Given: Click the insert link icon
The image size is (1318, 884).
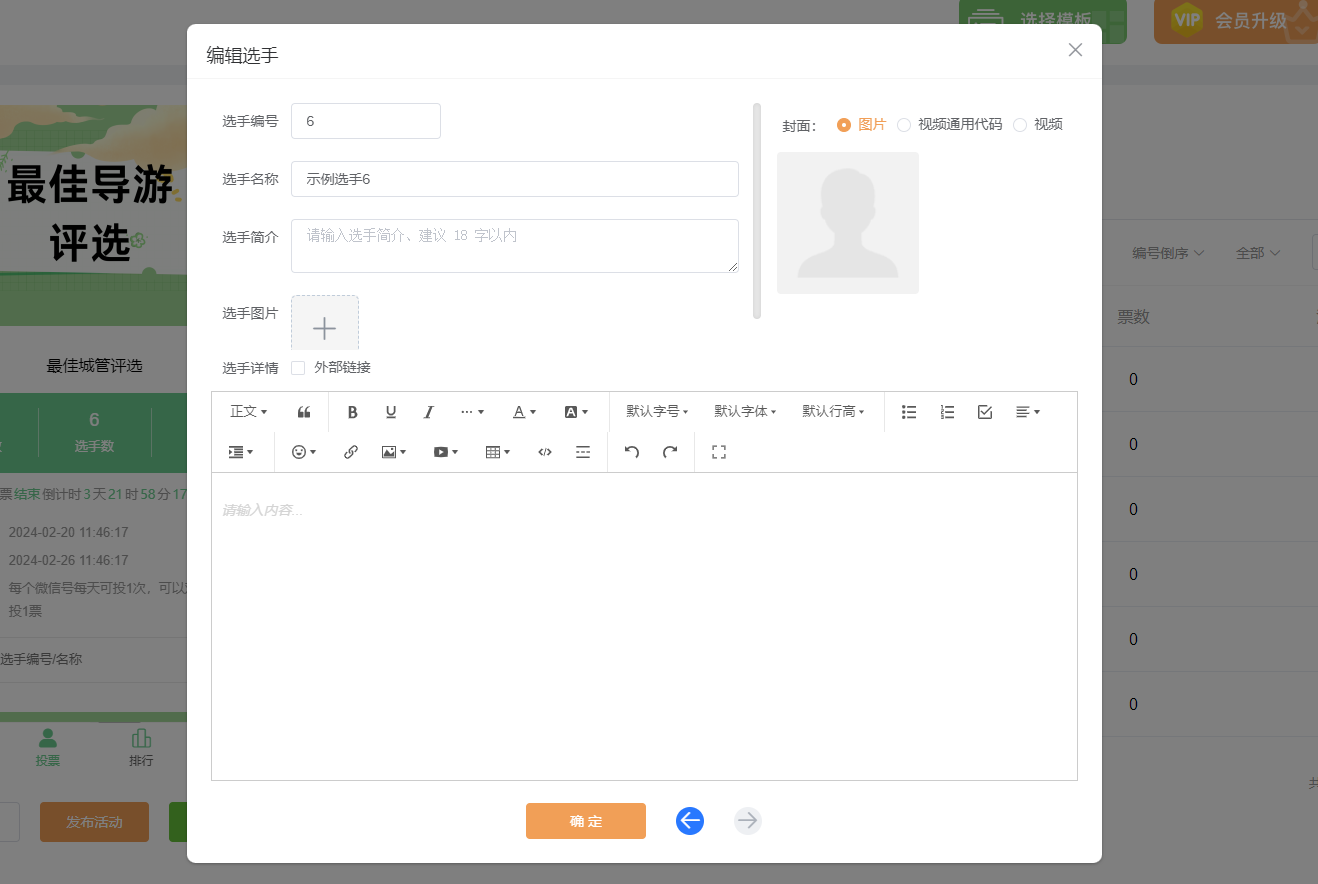Looking at the screenshot, I should click(x=351, y=452).
